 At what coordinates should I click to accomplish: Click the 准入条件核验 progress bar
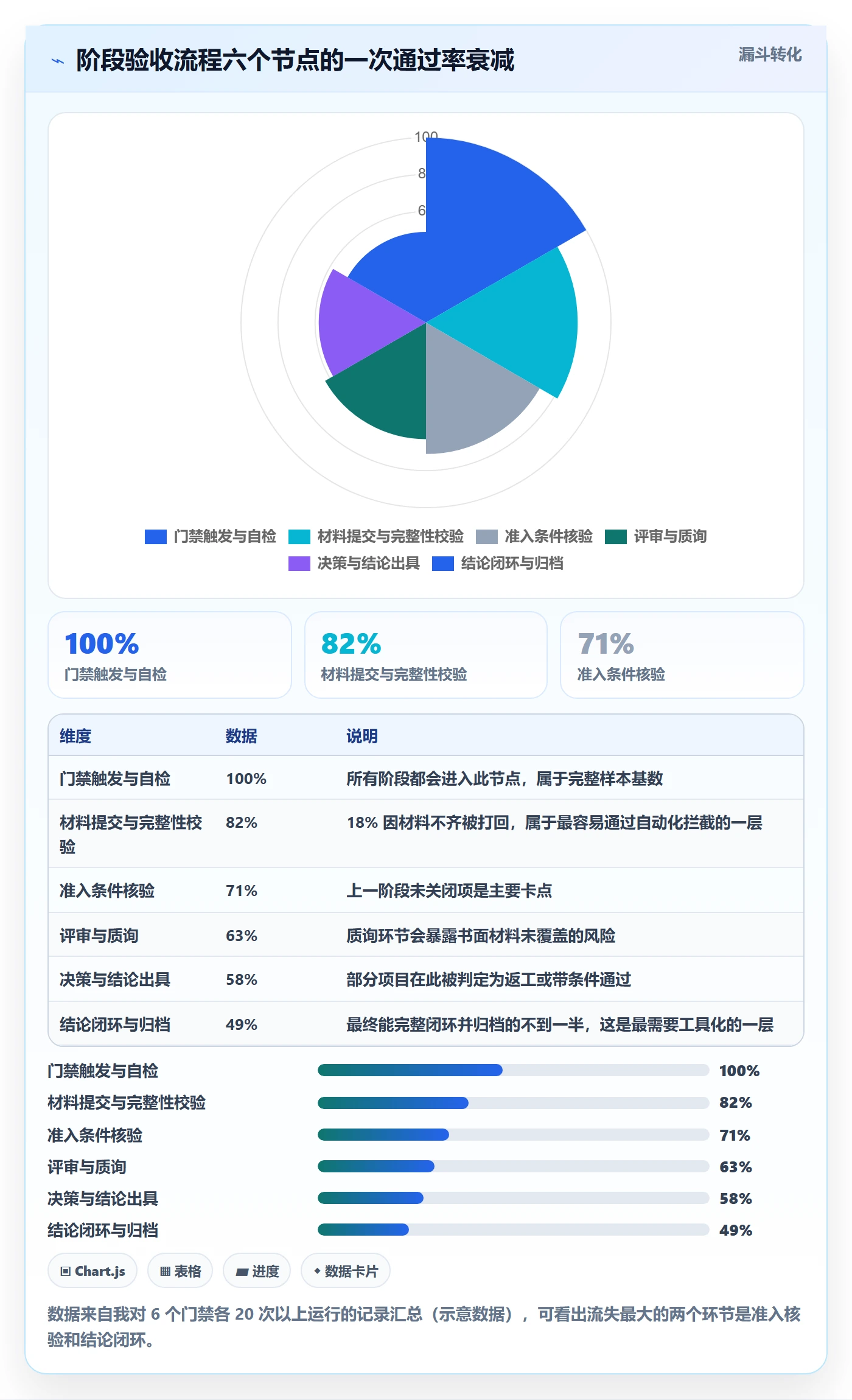[x=514, y=1135]
